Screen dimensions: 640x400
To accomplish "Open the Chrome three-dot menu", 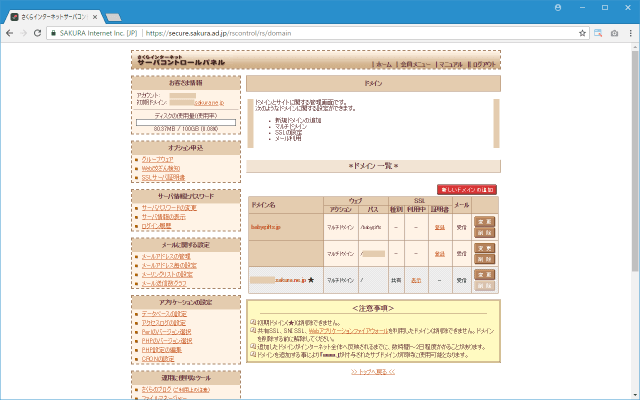I will pyautogui.click(x=629, y=32).
